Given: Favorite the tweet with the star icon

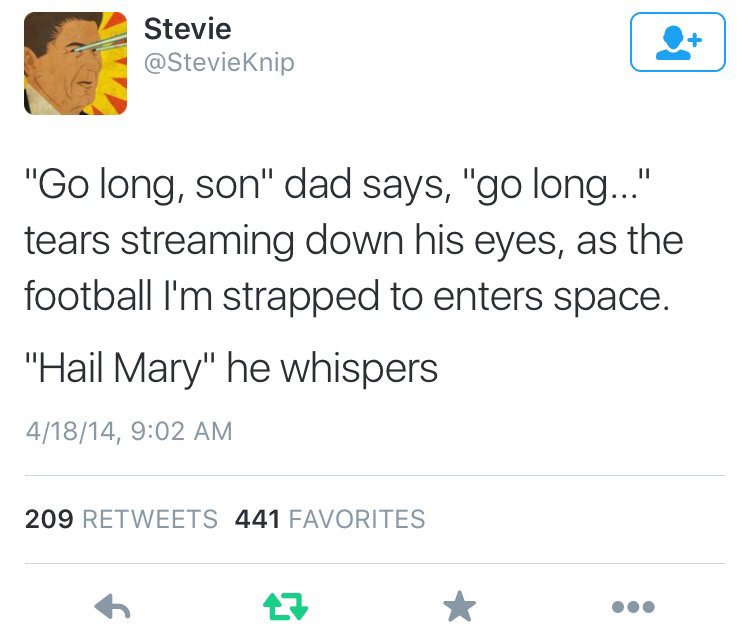Looking at the screenshot, I should [x=461, y=606].
